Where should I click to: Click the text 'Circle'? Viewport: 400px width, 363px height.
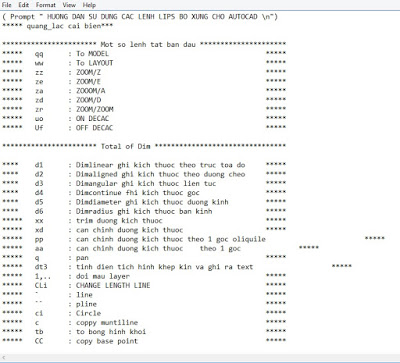tap(88, 314)
